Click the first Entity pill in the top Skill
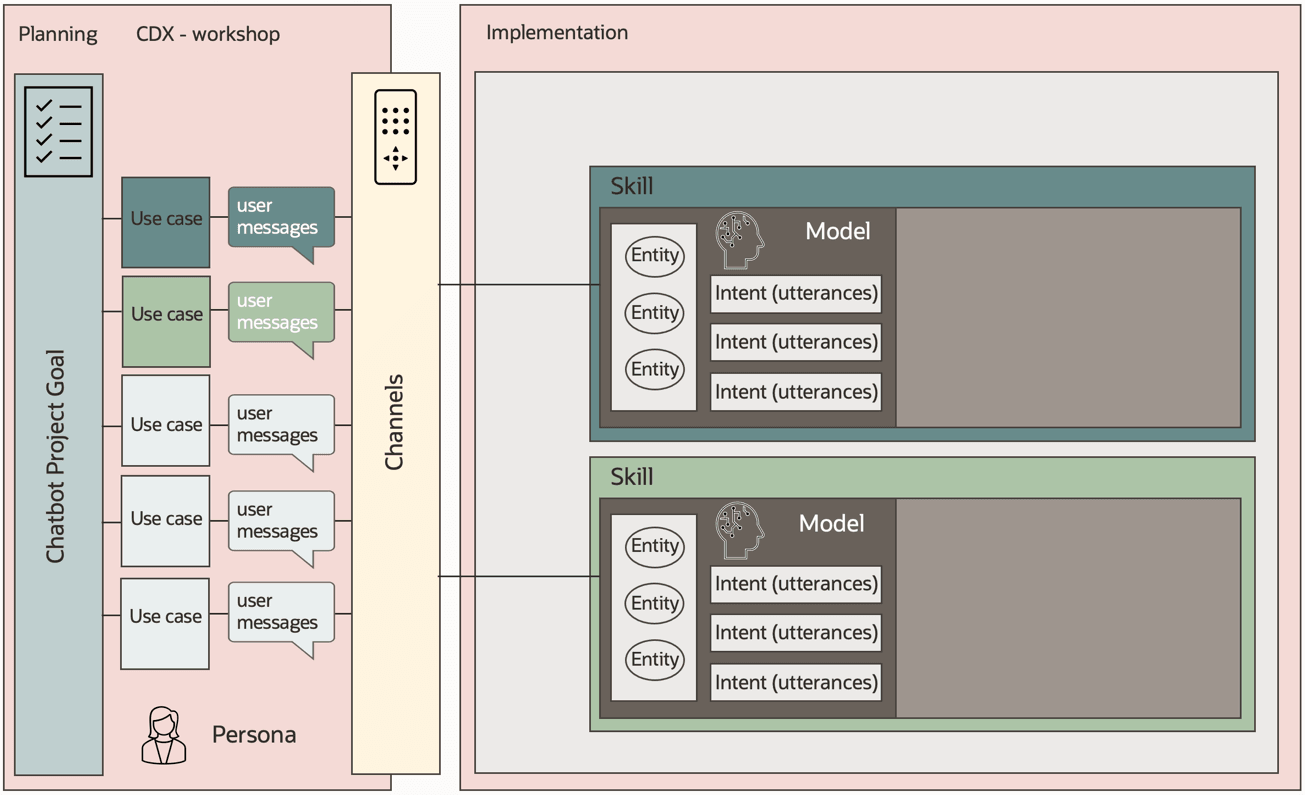 coord(654,256)
